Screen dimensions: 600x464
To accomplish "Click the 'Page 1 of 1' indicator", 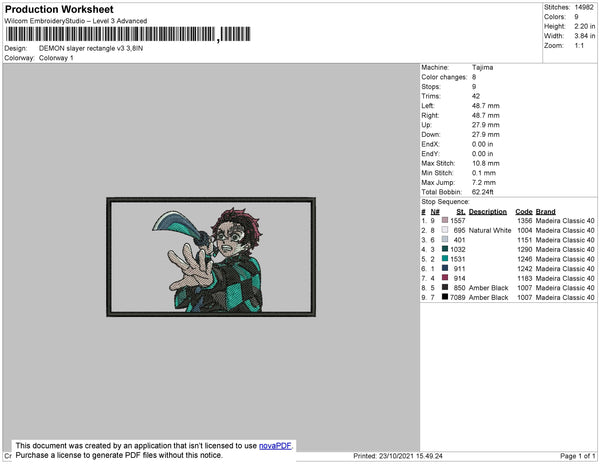I will (578, 456).
